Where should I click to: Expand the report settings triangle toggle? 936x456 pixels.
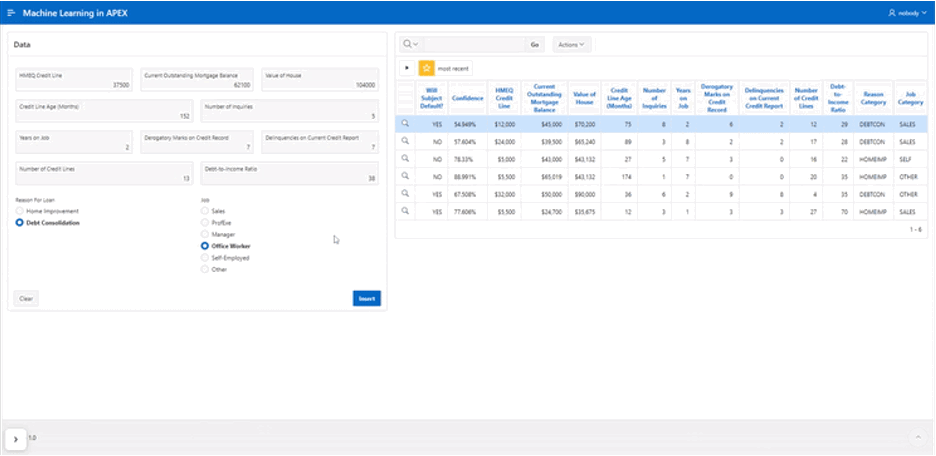(406, 68)
